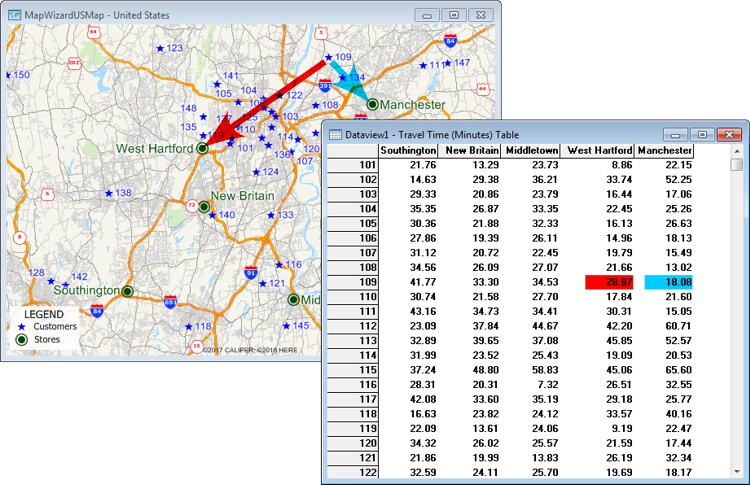The width and height of the screenshot is (750, 485).
Task: Click the customer 123 star on the map
Action: click(157, 48)
